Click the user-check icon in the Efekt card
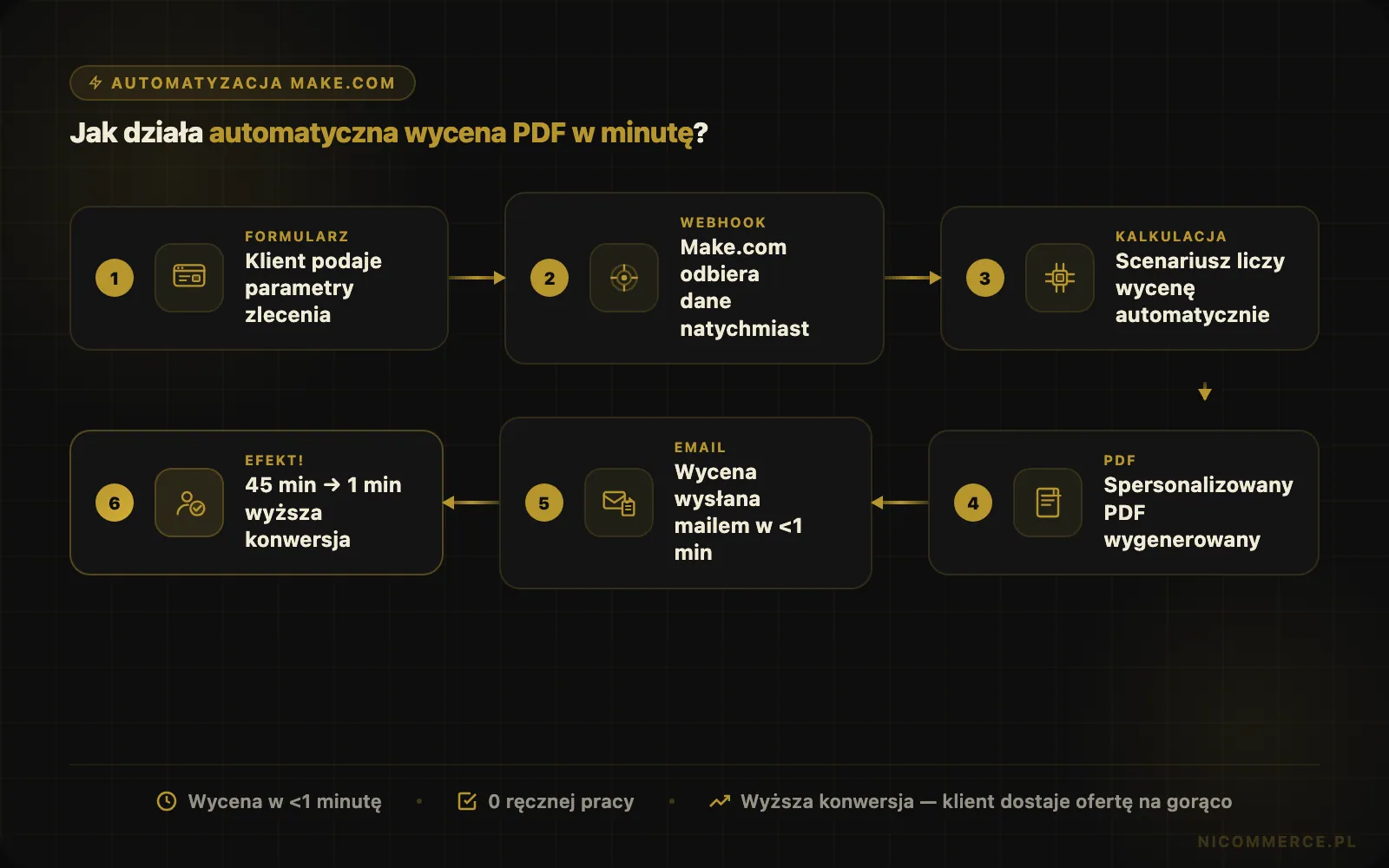 [x=190, y=503]
